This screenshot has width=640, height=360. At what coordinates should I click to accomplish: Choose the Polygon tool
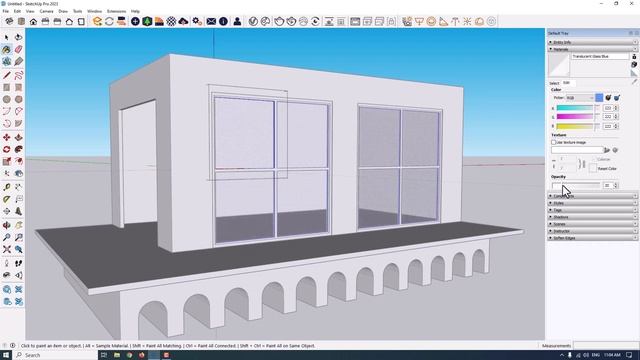click(x=18, y=99)
